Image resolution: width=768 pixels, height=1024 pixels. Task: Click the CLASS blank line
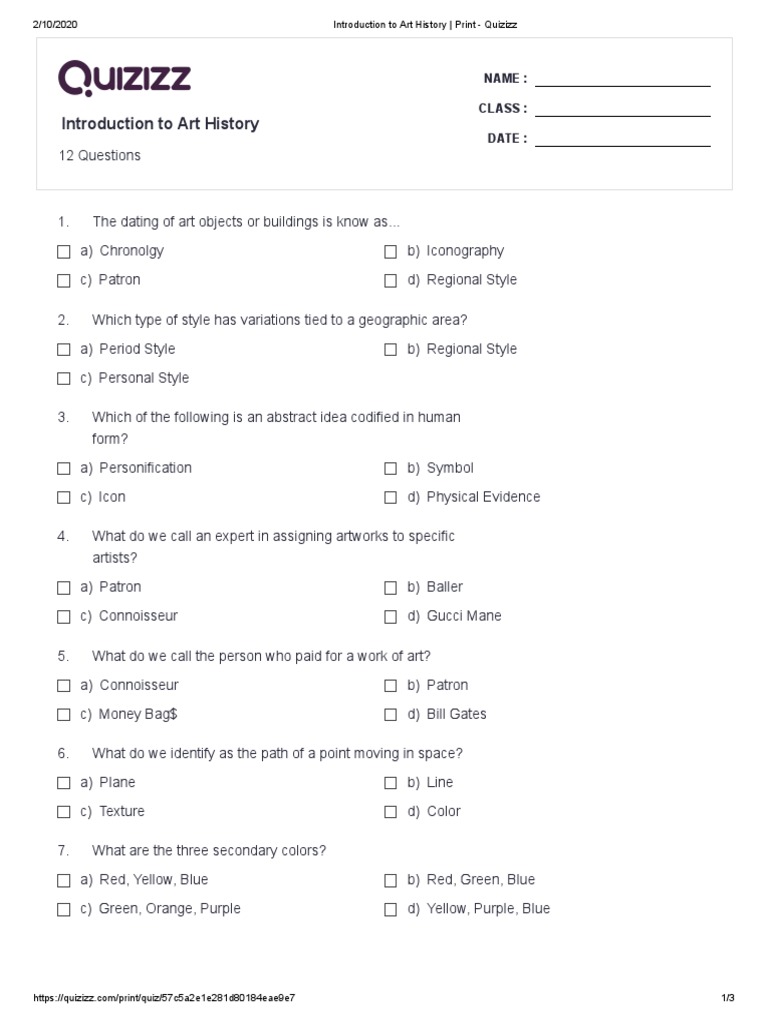622,110
